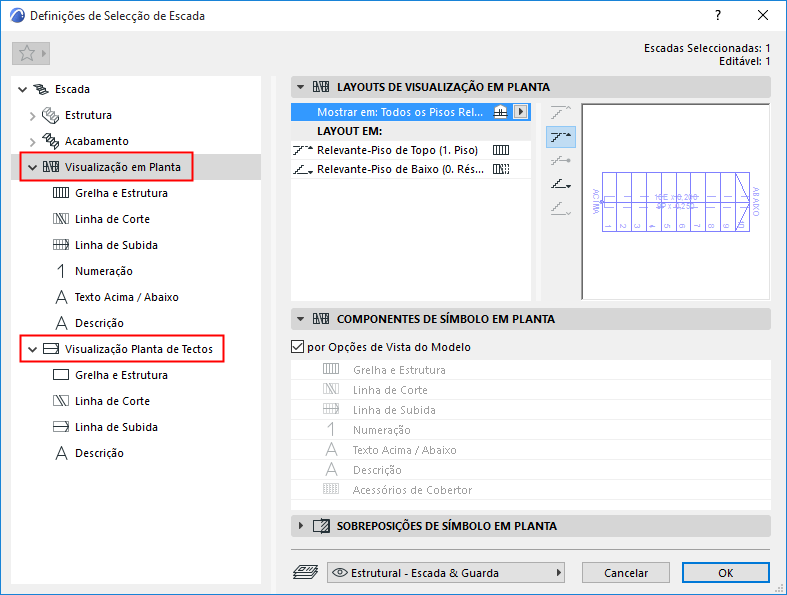This screenshot has width=787, height=595.
Task: Open Grelha e Estrutura under Planta de Tectos
Action: click(121, 375)
